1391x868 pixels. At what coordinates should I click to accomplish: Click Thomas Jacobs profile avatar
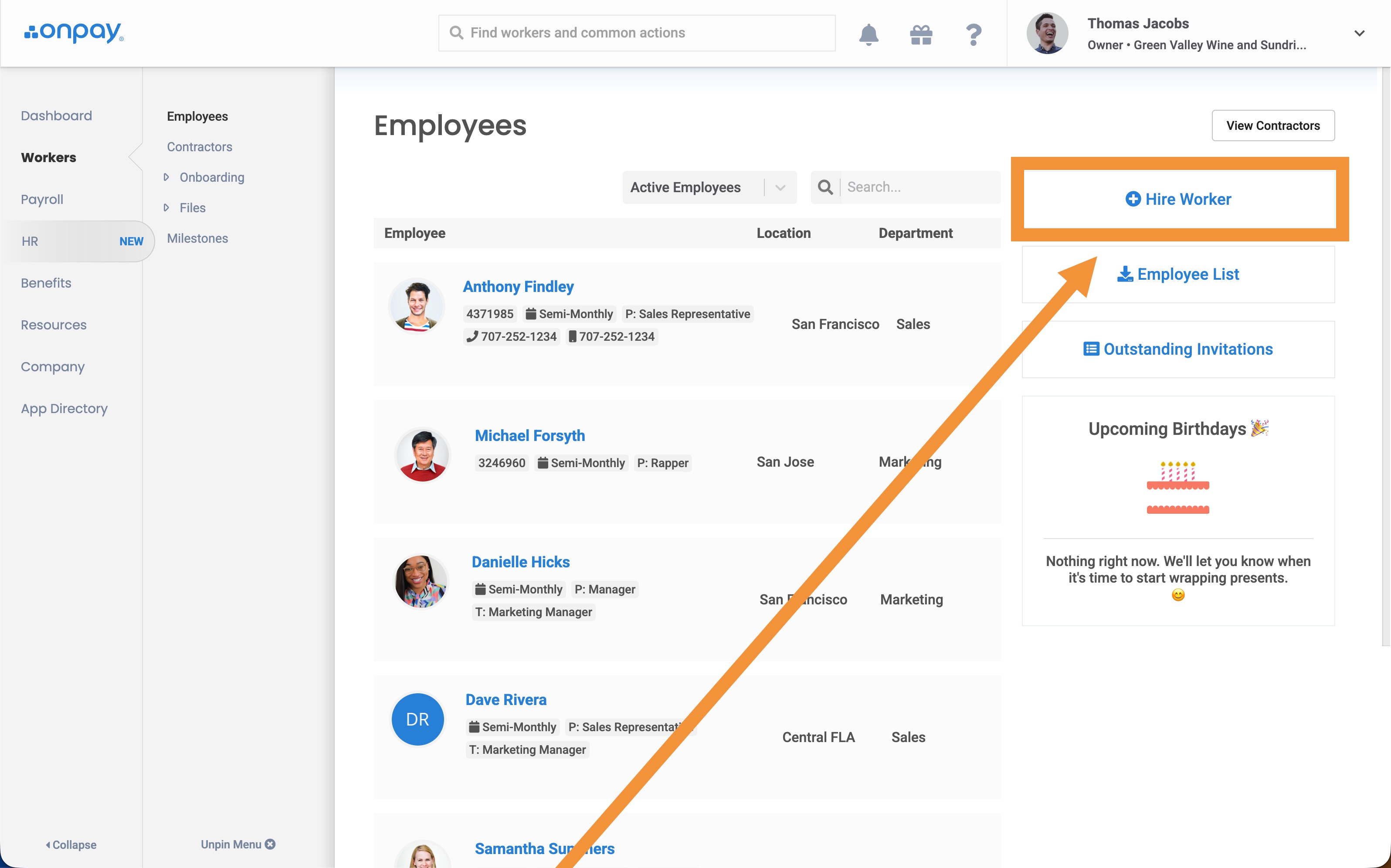click(x=1047, y=33)
